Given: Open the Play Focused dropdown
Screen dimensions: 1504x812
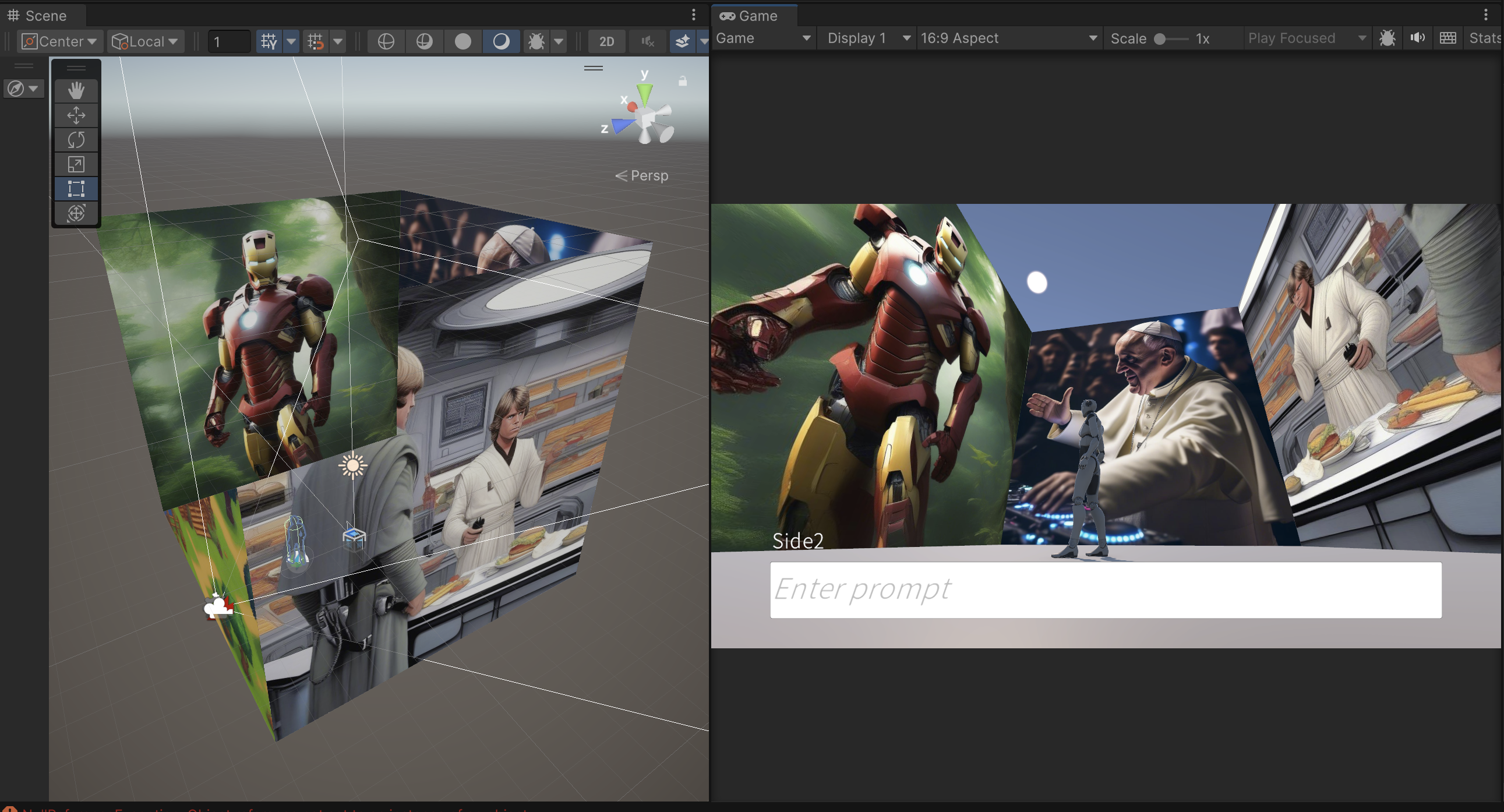Looking at the screenshot, I should click(x=1307, y=38).
